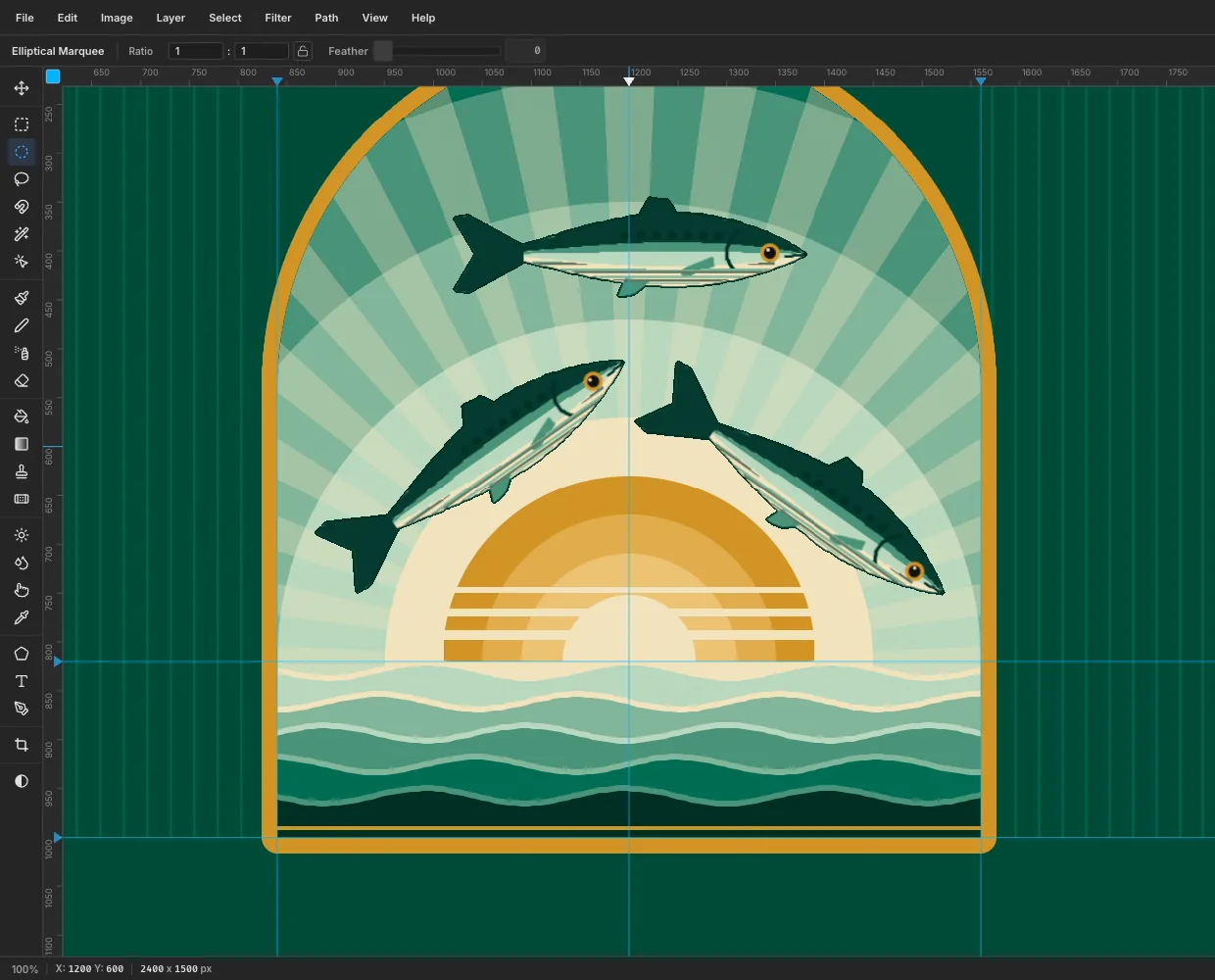This screenshot has width=1215, height=980.
Task: Click the Feather label in options bar
Action: tap(348, 51)
